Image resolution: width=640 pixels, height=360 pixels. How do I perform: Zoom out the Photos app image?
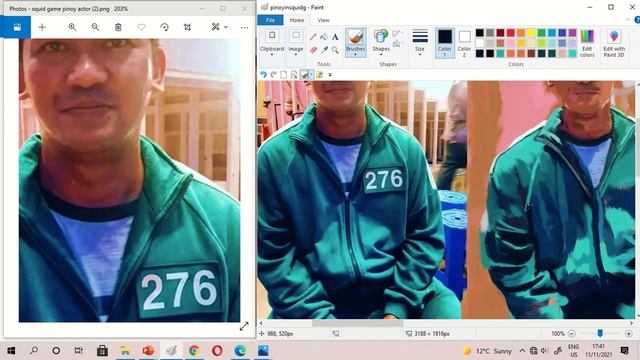coord(95,27)
